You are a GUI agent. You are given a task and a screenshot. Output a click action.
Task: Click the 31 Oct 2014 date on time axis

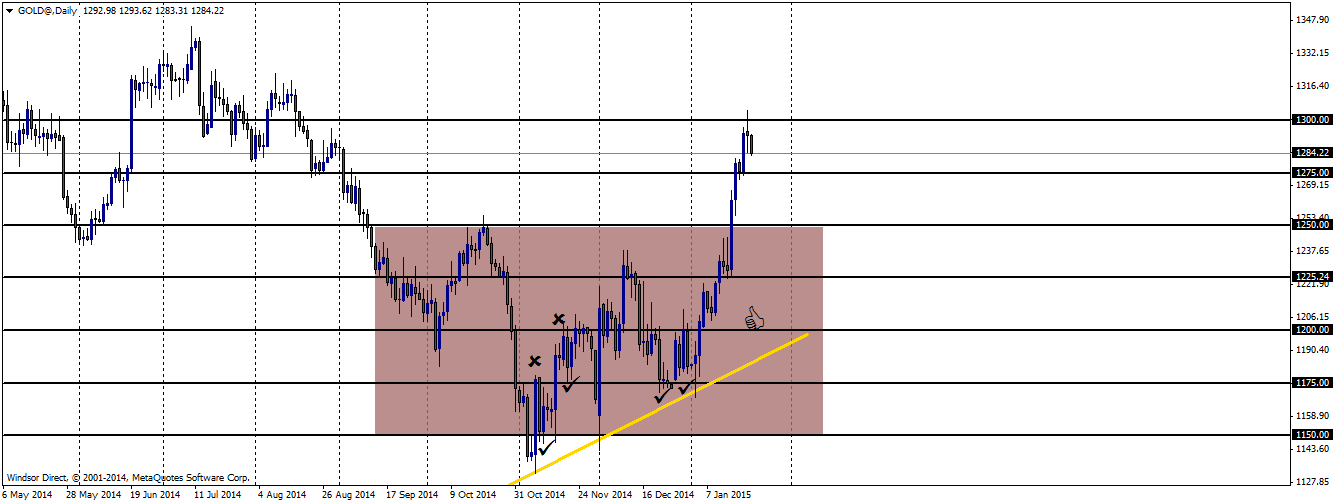click(x=540, y=494)
